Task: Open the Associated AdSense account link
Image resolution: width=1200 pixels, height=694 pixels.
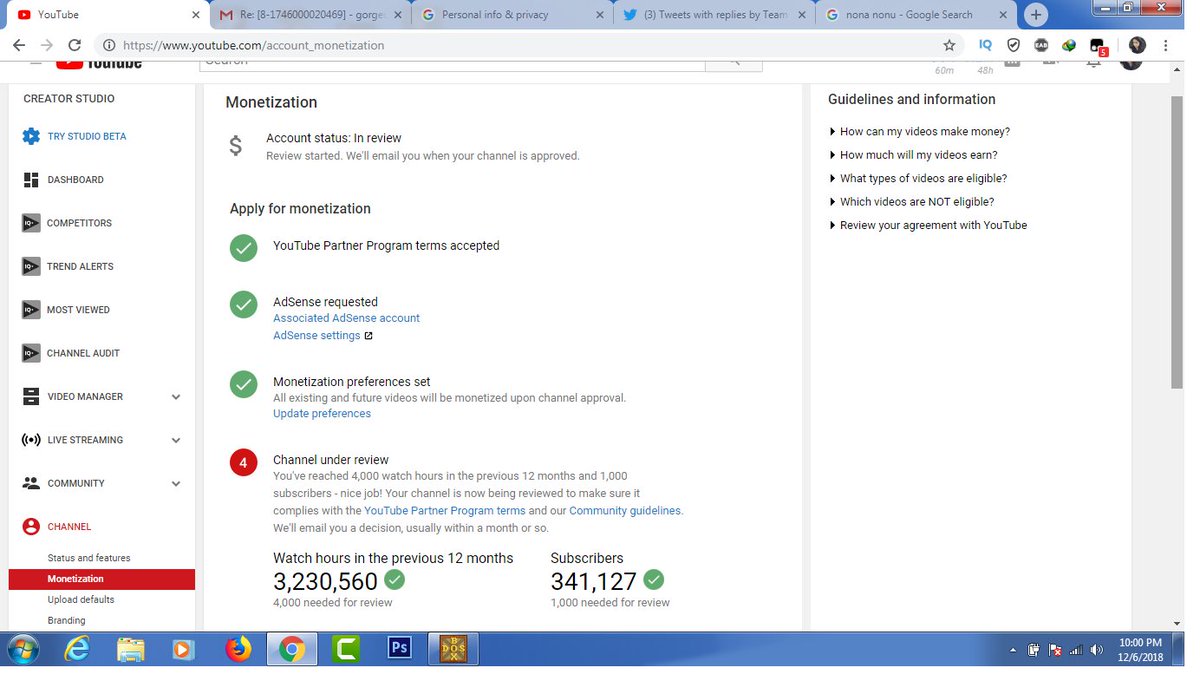Action: pos(346,318)
